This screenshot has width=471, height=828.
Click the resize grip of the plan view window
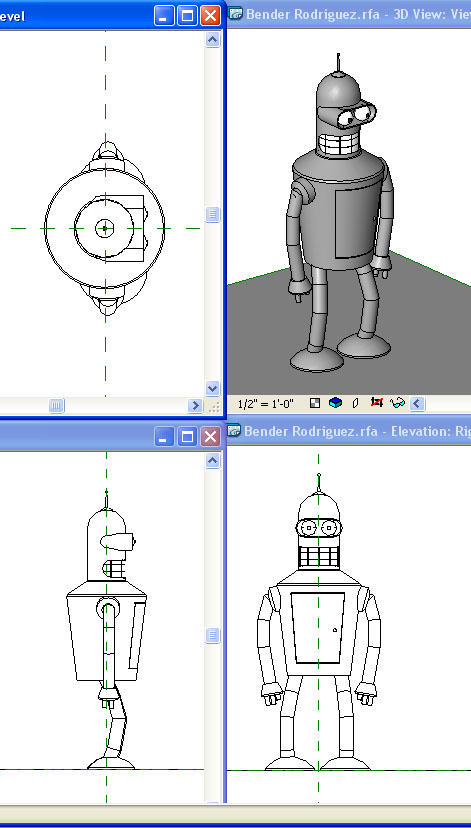click(x=214, y=406)
